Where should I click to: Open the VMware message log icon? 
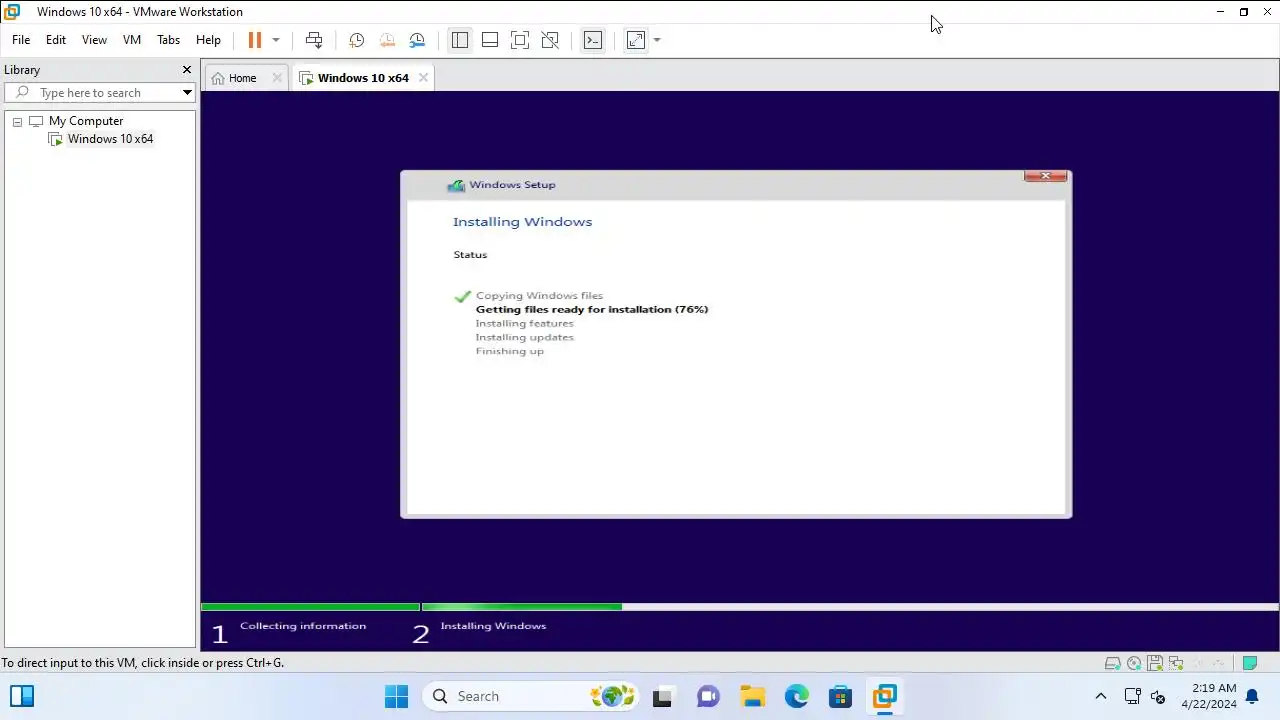(x=1249, y=663)
